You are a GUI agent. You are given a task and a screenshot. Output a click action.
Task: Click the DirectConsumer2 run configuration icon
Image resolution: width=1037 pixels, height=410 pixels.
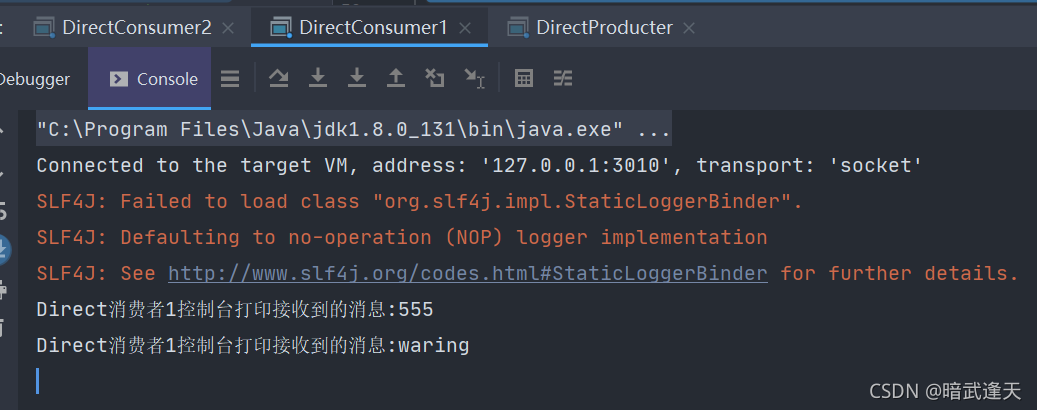(x=44, y=28)
